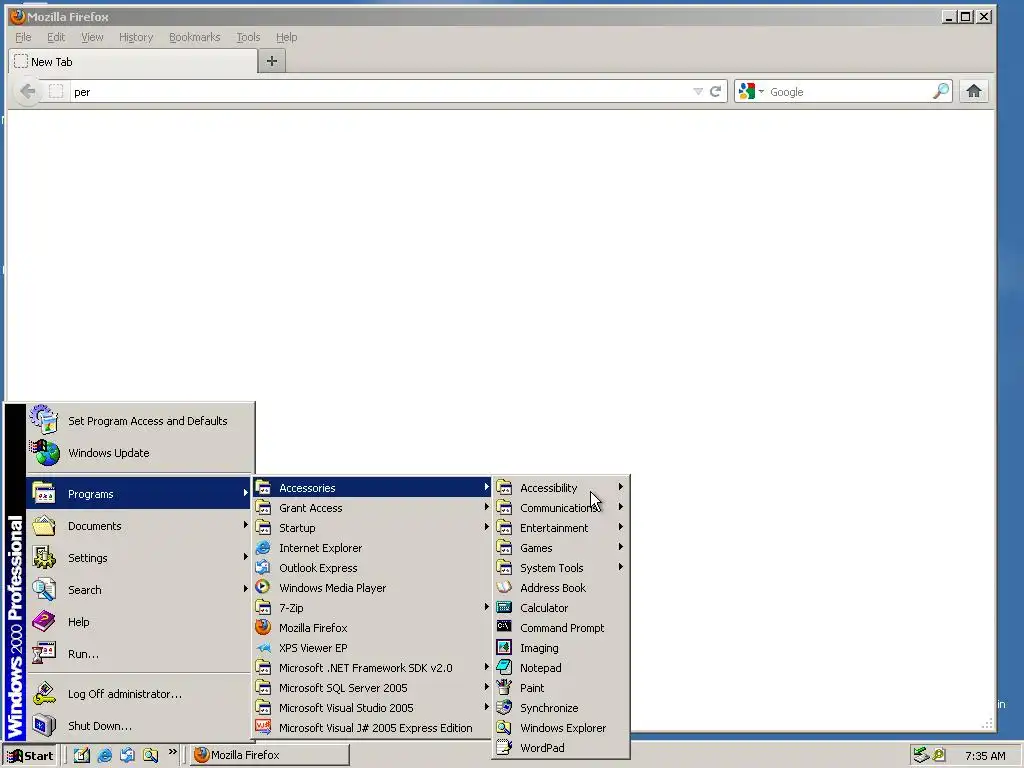This screenshot has width=1024, height=768.
Task: Open the Tools menu
Action: click(x=248, y=37)
